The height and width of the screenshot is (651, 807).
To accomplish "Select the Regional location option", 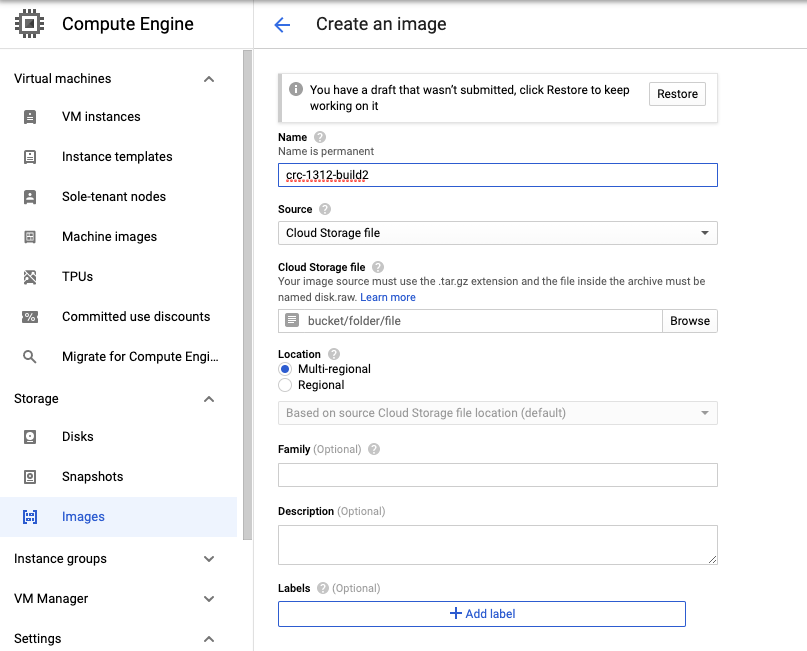I will 285,385.
